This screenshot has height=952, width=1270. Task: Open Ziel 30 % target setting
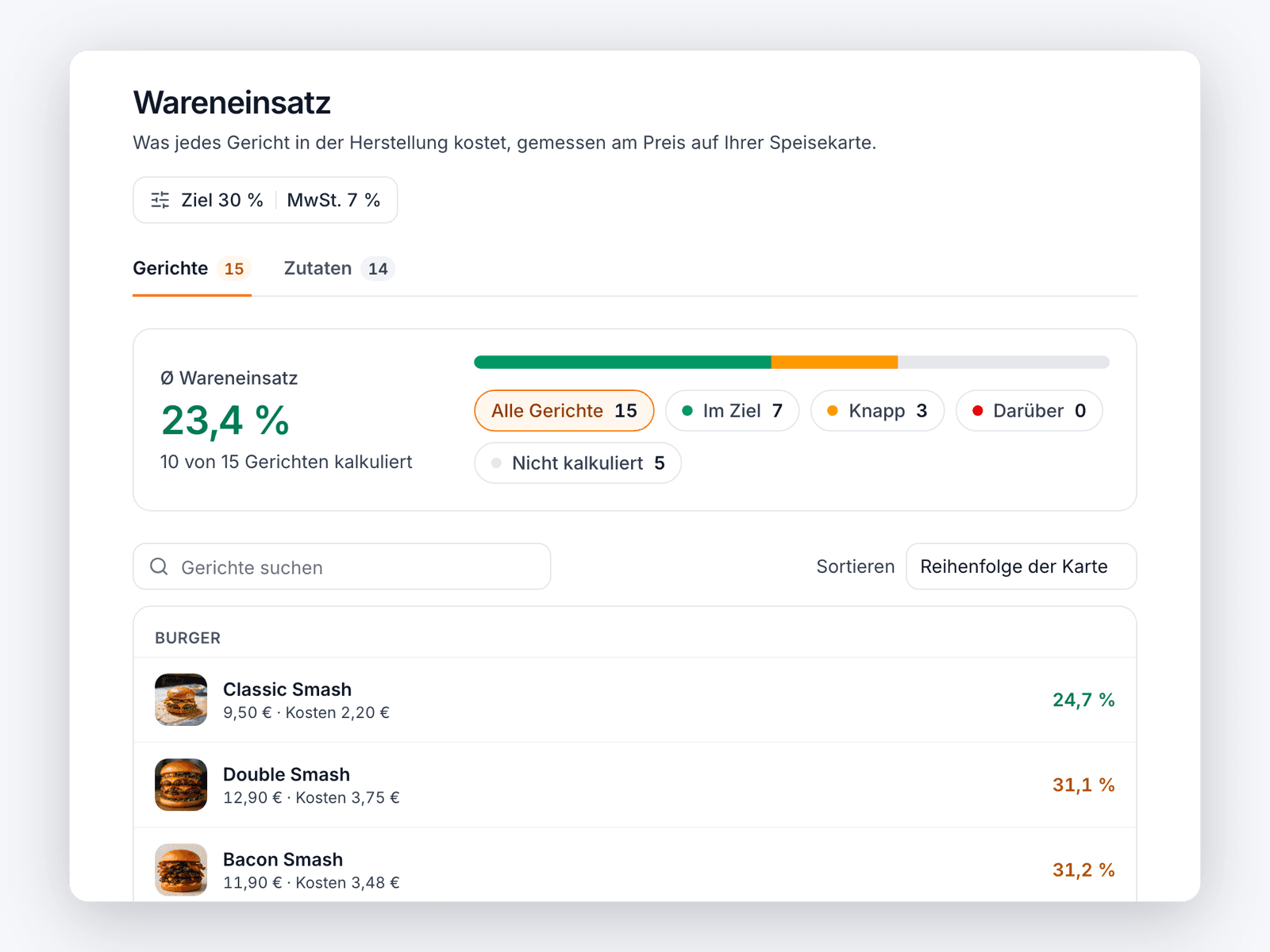[x=221, y=200]
